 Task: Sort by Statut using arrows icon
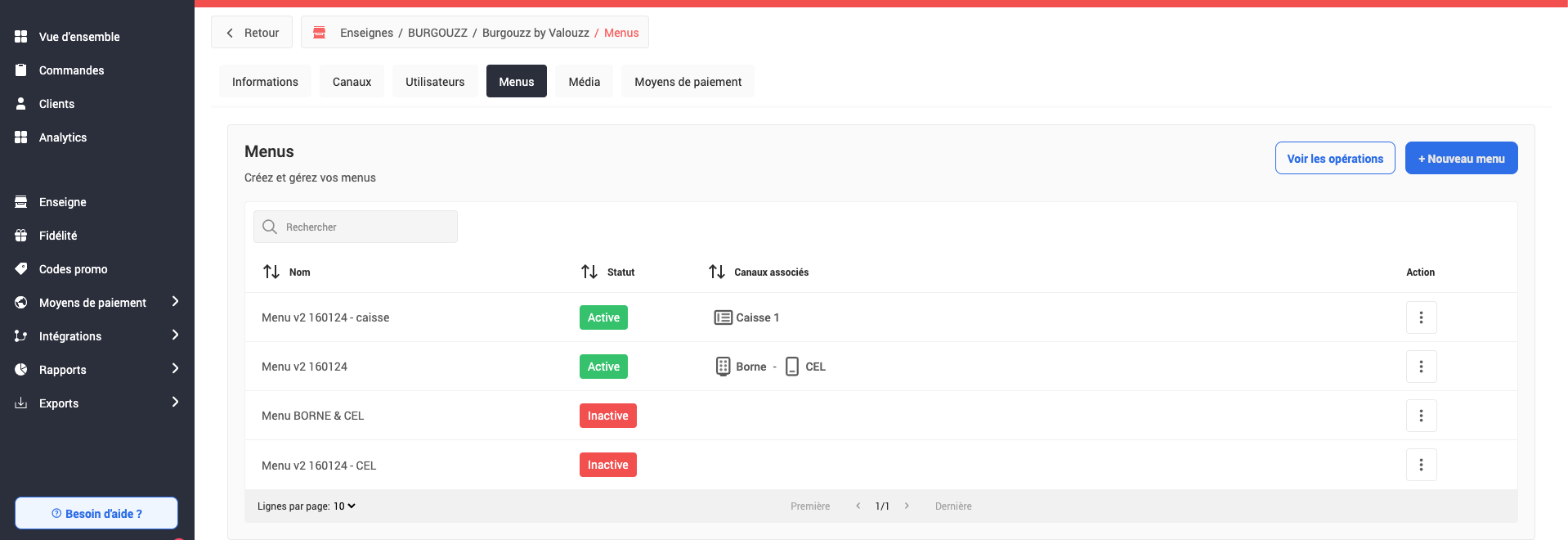point(589,272)
